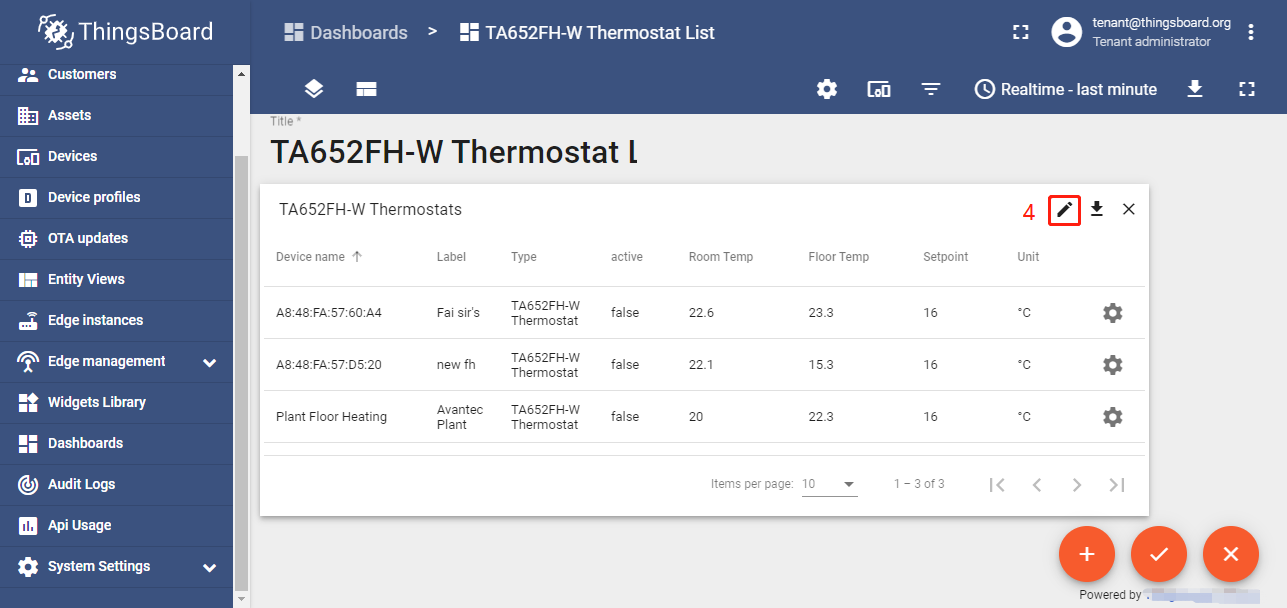Edit widget with pencil icon
Screen dimensions: 1287x608
click(x=1065, y=210)
